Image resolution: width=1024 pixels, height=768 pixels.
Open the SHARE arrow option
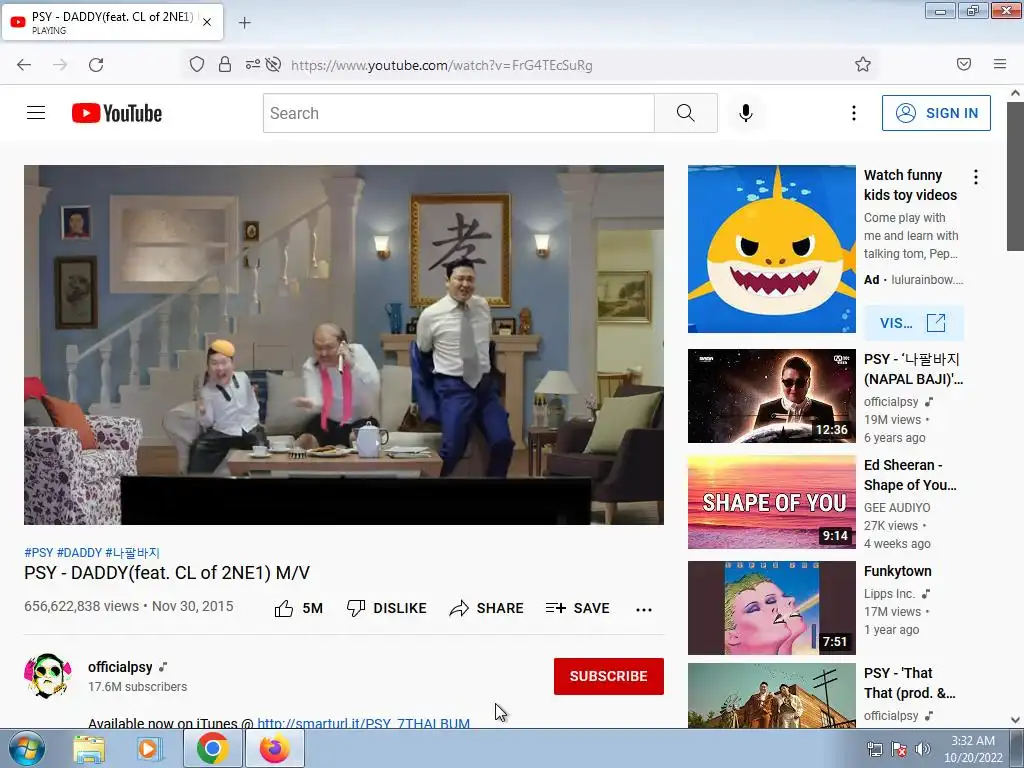pos(487,609)
